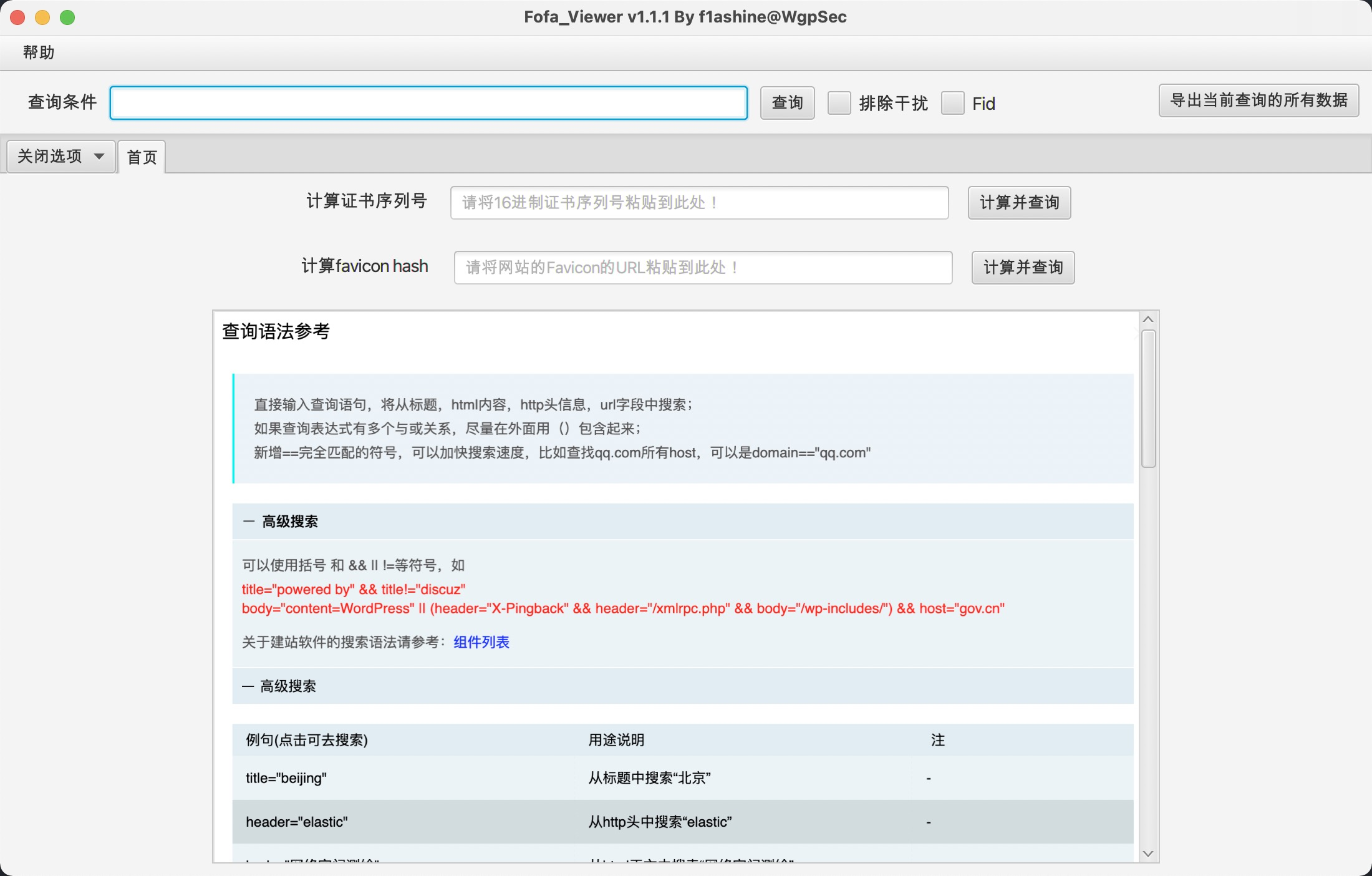The image size is (1372, 876).
Task: Click the 查询 search button
Action: click(786, 103)
